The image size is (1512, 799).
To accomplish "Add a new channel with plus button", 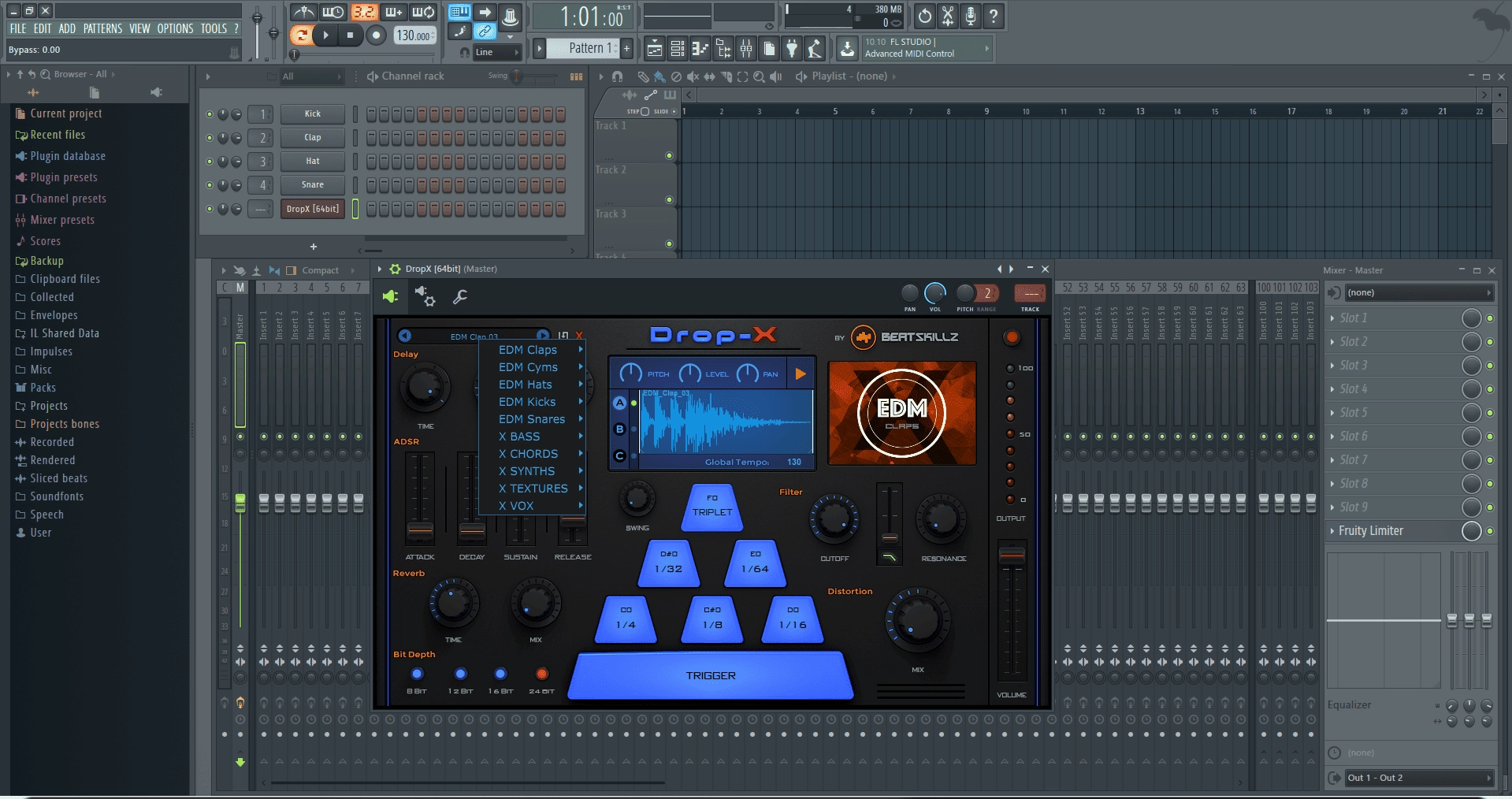I will pos(313,247).
